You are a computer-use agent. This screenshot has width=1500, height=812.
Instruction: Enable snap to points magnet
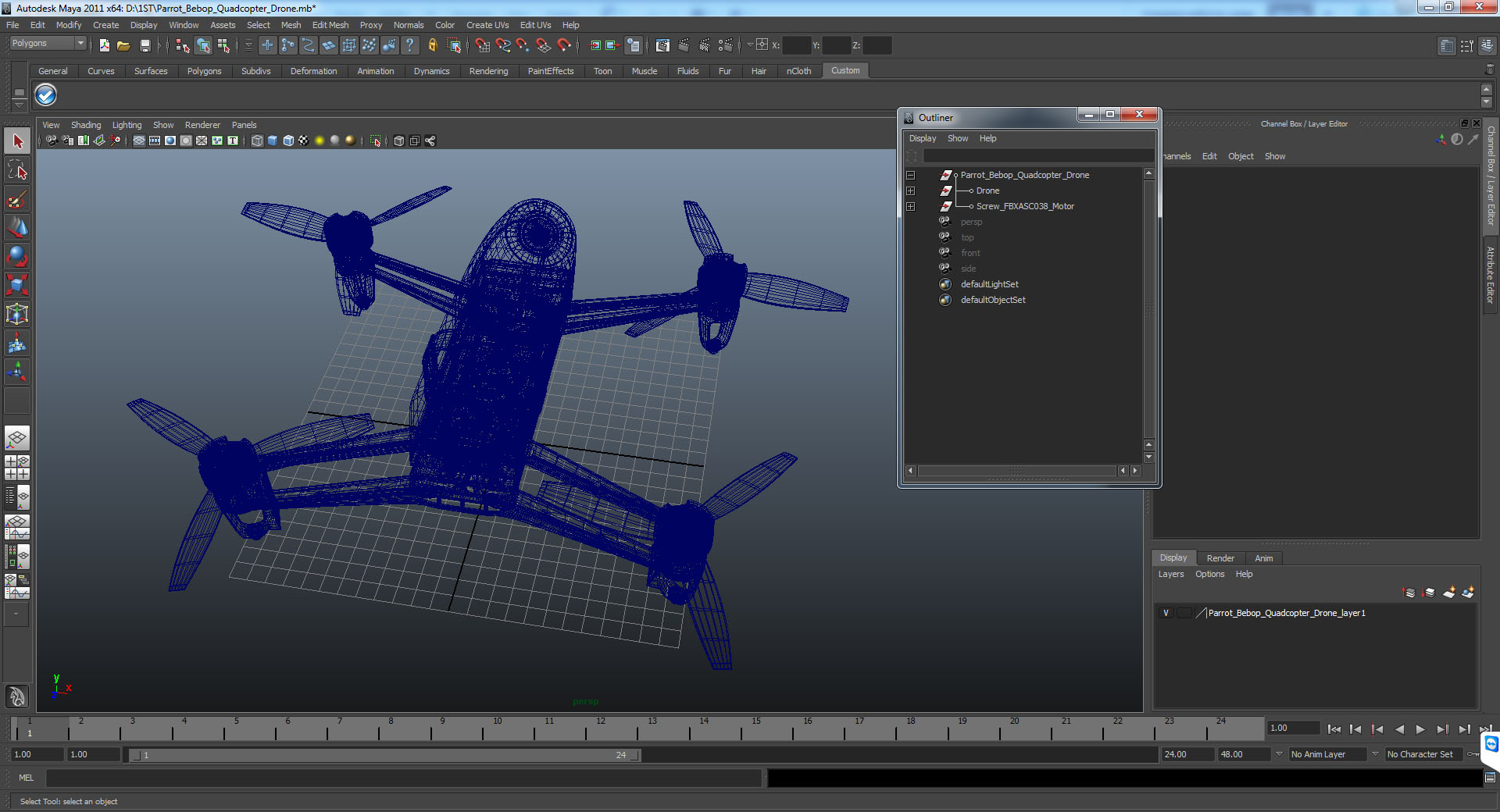click(523, 45)
